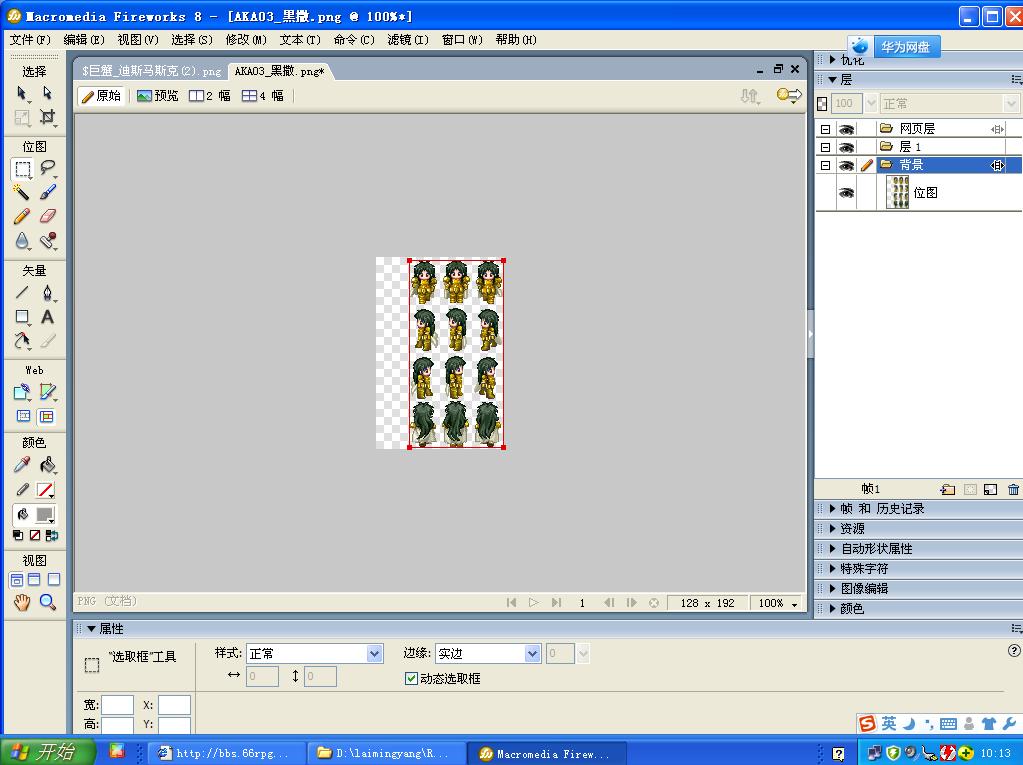Select the Crop tool
Screen dimensions: 1023x765
(x=48, y=117)
